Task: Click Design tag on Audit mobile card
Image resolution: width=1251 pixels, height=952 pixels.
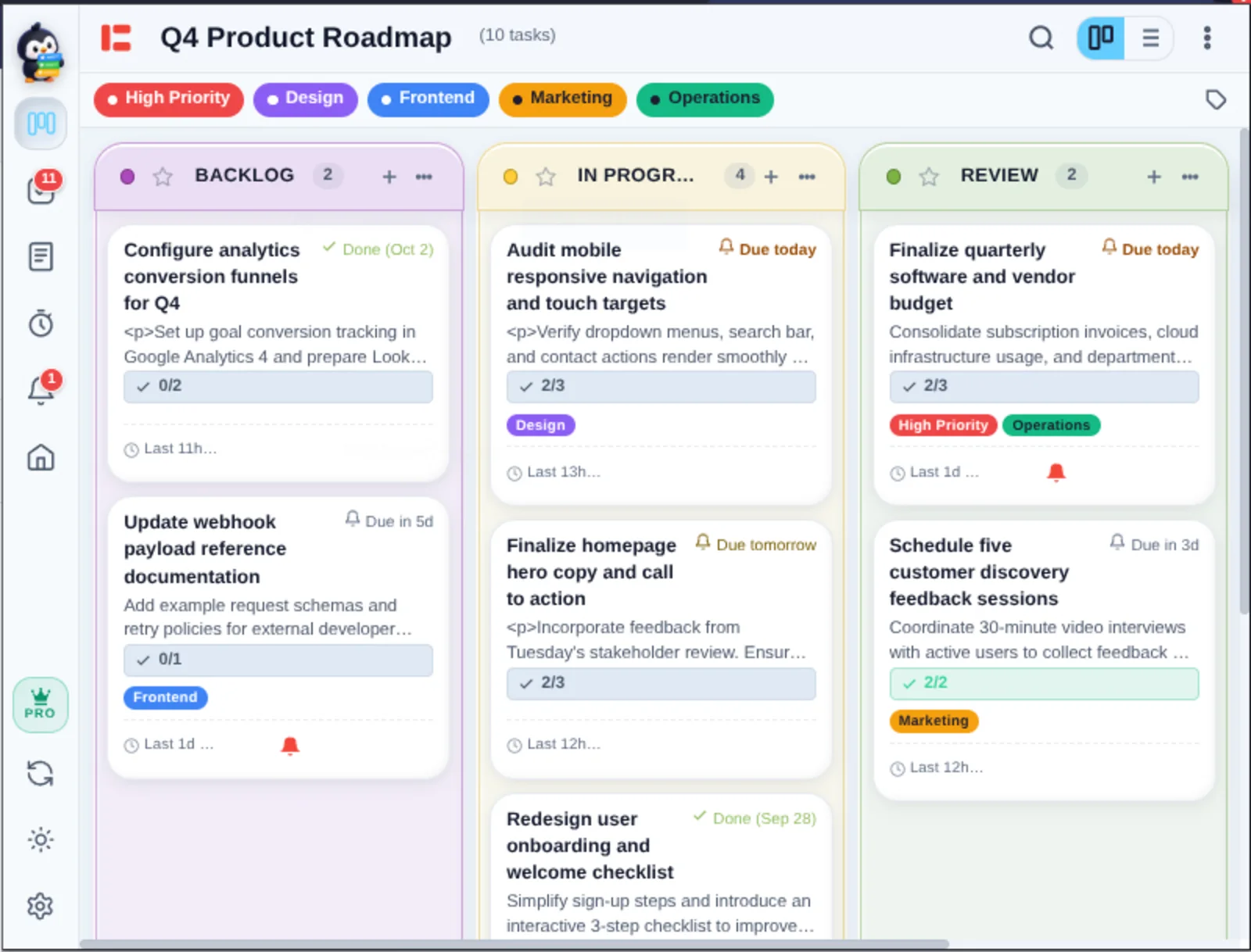Action: pos(540,425)
